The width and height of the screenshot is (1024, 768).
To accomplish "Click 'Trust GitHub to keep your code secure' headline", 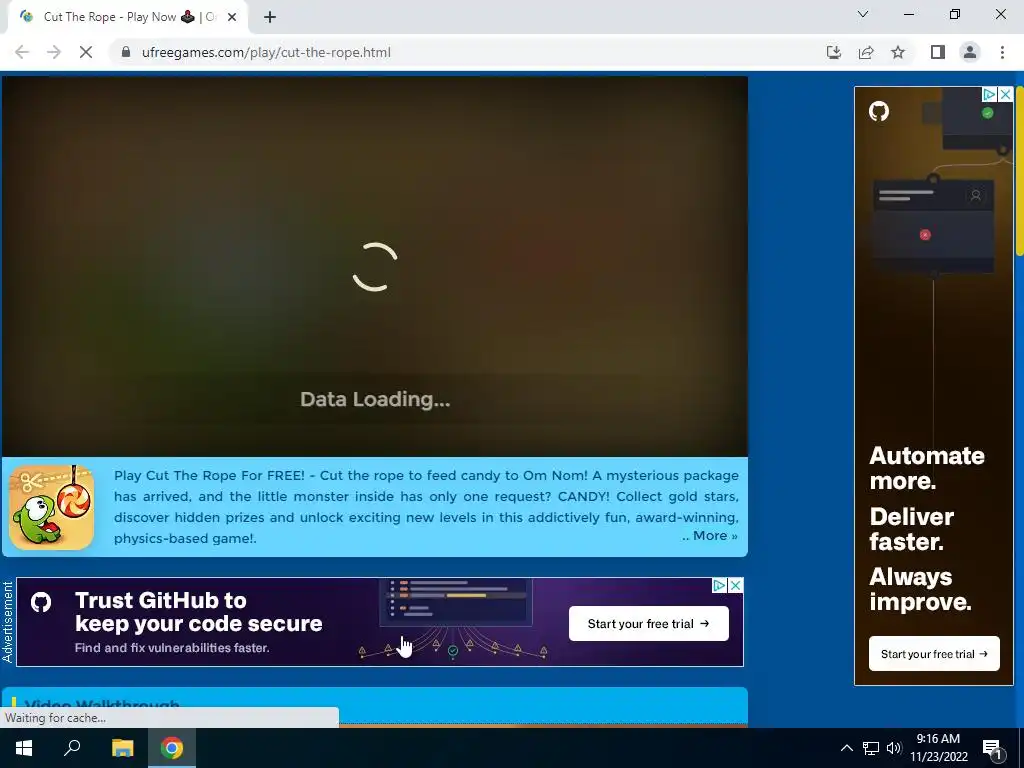I will tap(199, 612).
